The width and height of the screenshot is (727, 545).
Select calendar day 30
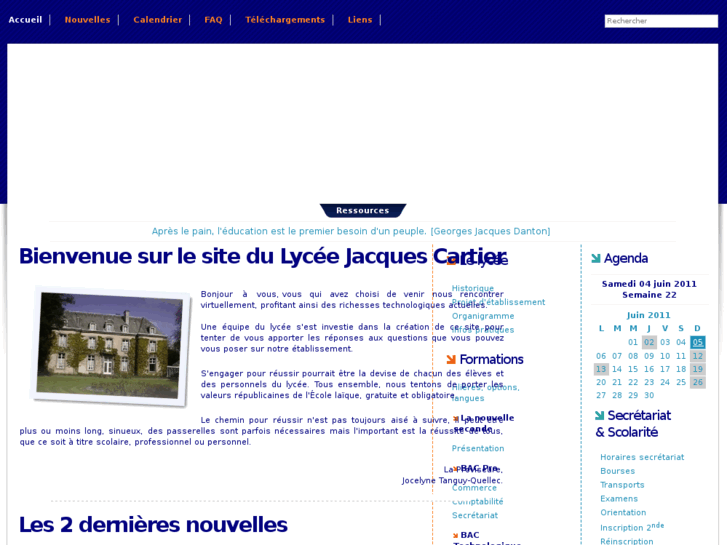pos(649,396)
